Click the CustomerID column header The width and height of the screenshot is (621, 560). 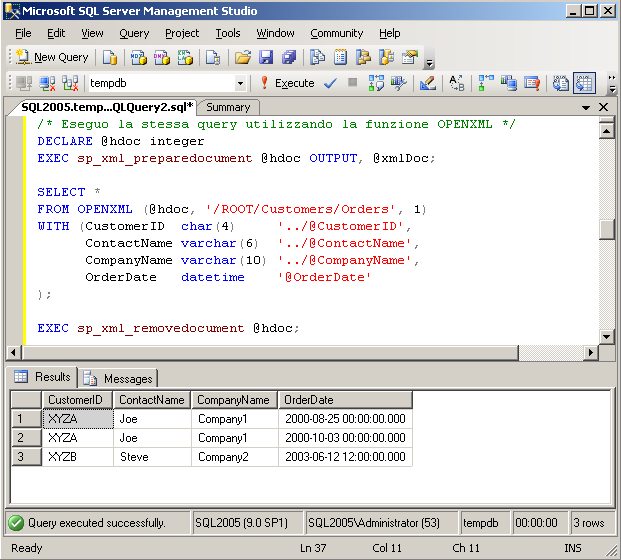[x=77, y=400]
